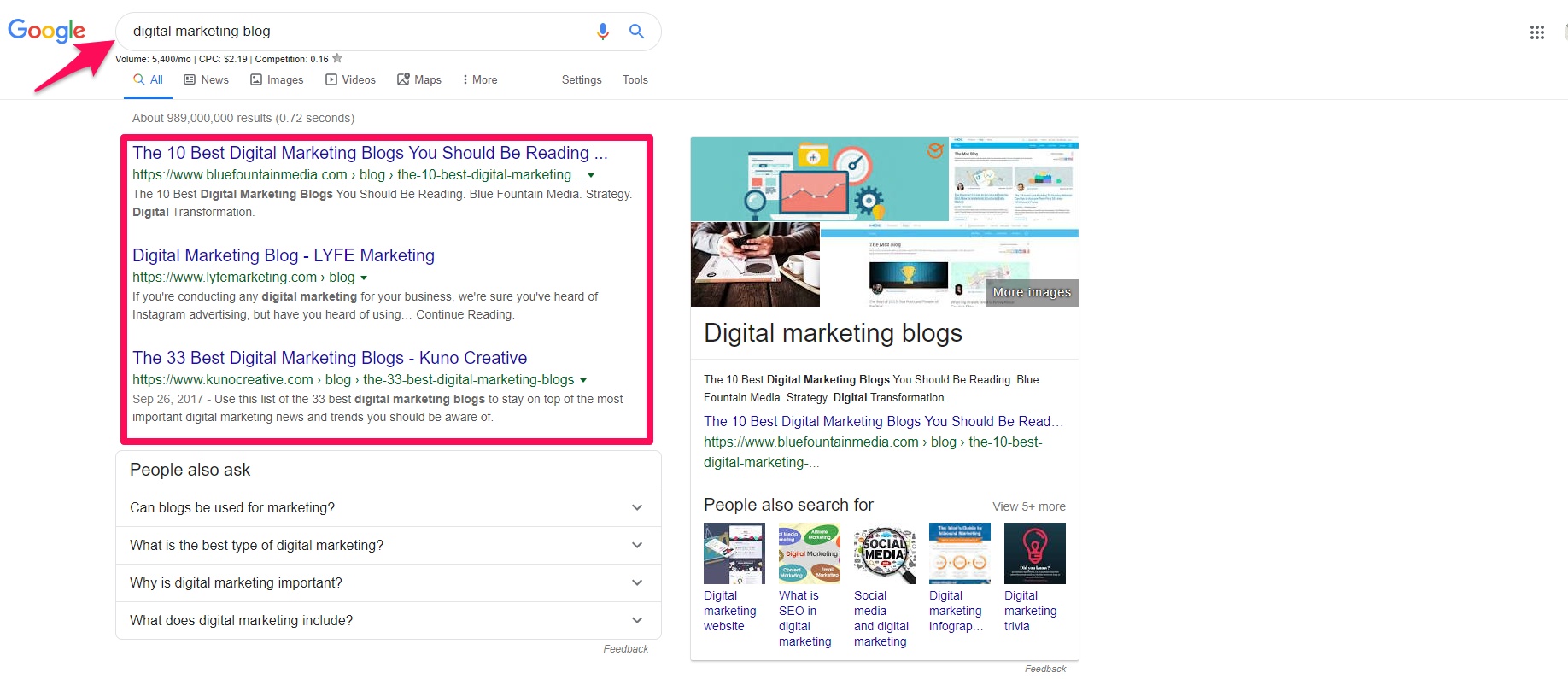
Task: Switch to the Images tab
Action: pyautogui.click(x=277, y=79)
